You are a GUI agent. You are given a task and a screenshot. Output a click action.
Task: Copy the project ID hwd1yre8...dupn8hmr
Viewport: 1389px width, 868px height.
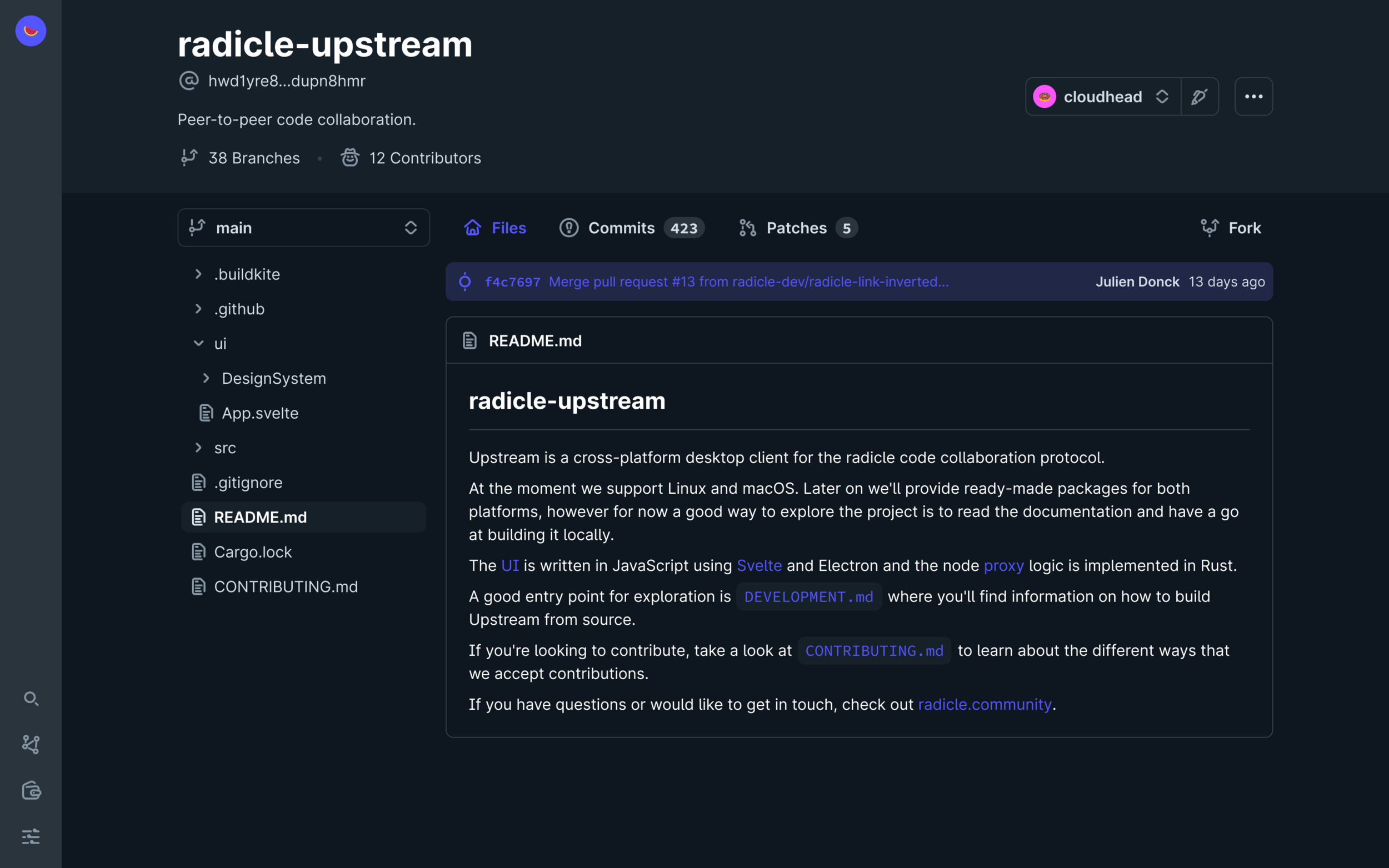click(x=287, y=81)
